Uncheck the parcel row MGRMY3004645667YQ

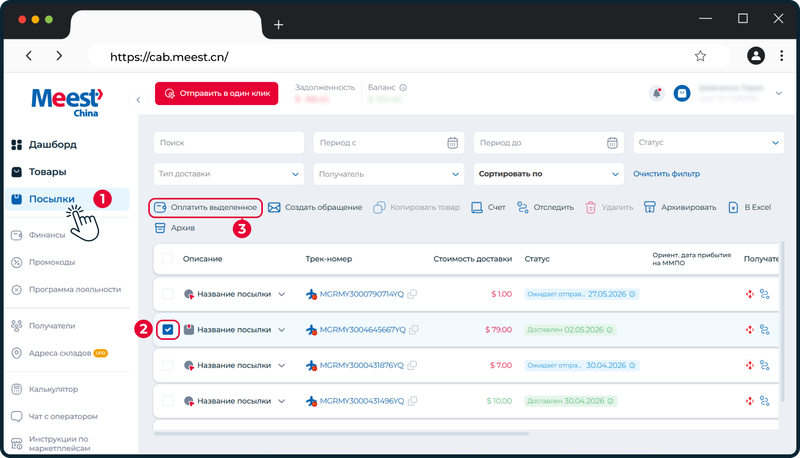point(167,329)
